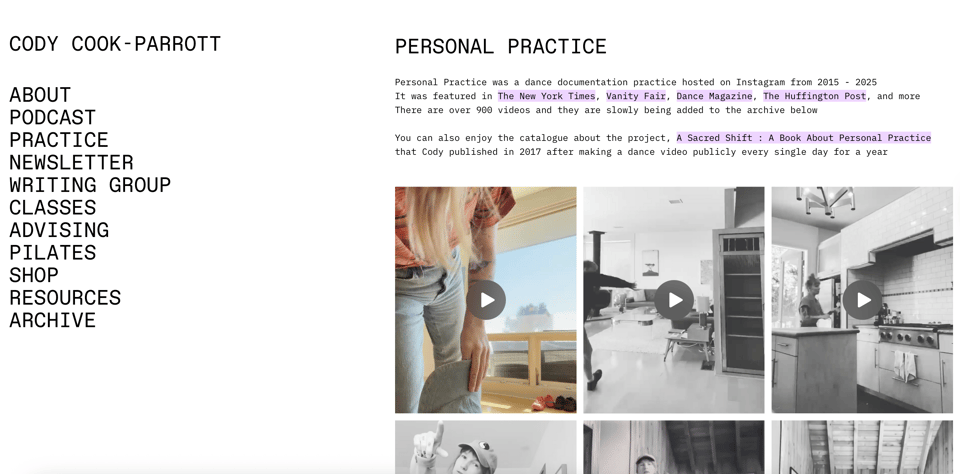
Task: Go to the PODCAST section
Action: coord(53,118)
